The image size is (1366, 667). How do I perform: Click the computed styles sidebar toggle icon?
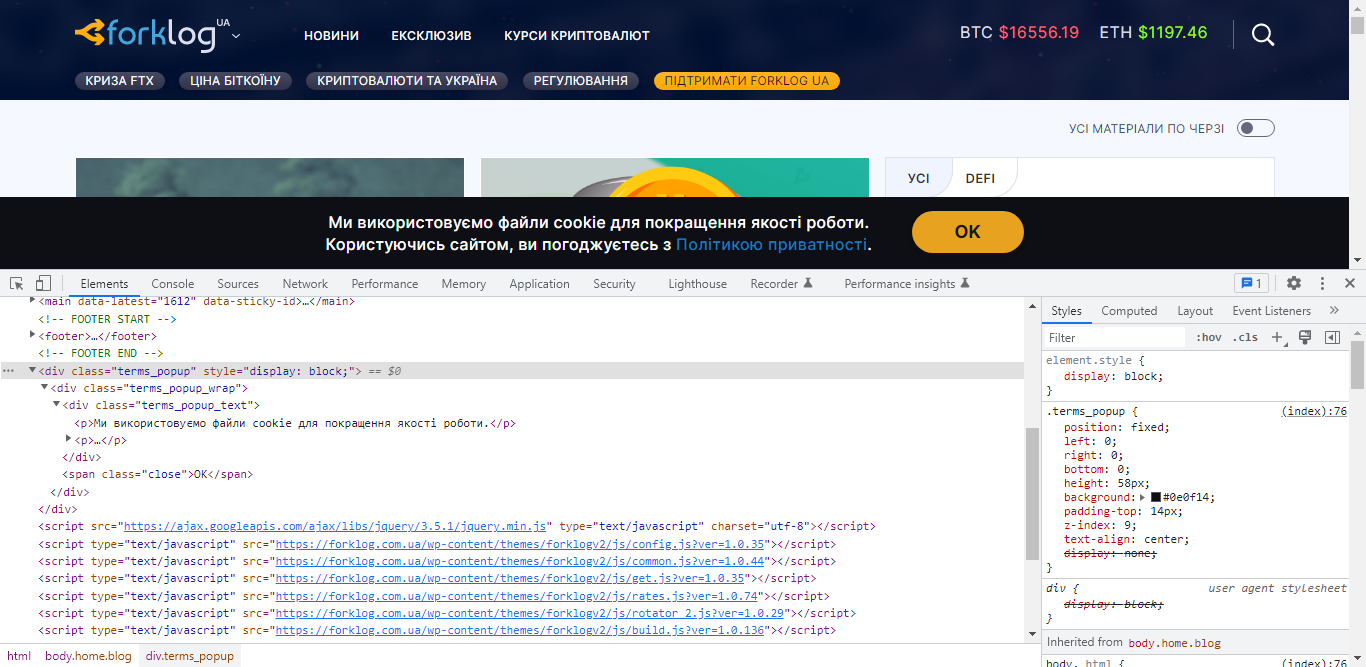[1332, 338]
